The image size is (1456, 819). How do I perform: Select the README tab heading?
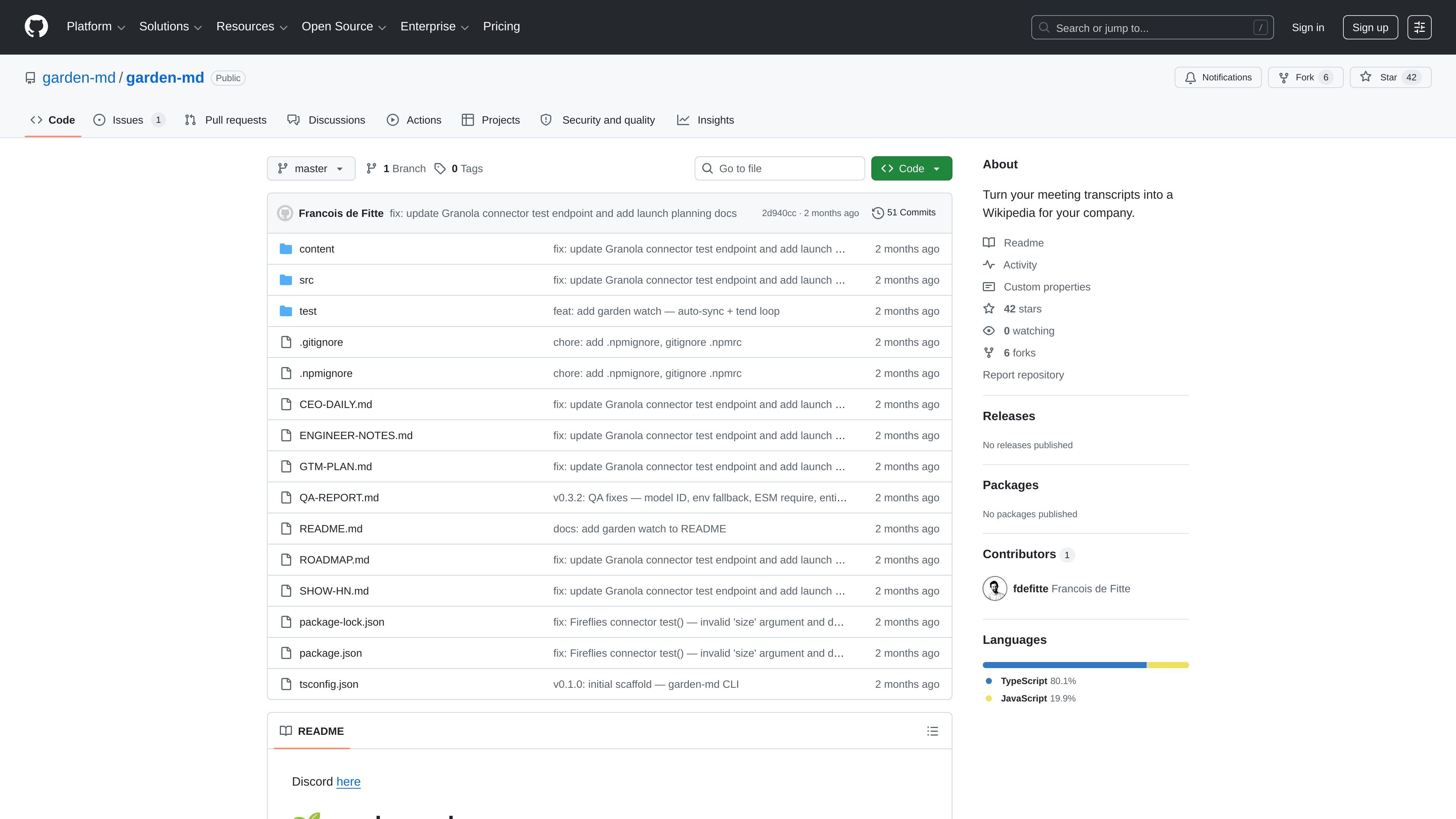point(311,731)
